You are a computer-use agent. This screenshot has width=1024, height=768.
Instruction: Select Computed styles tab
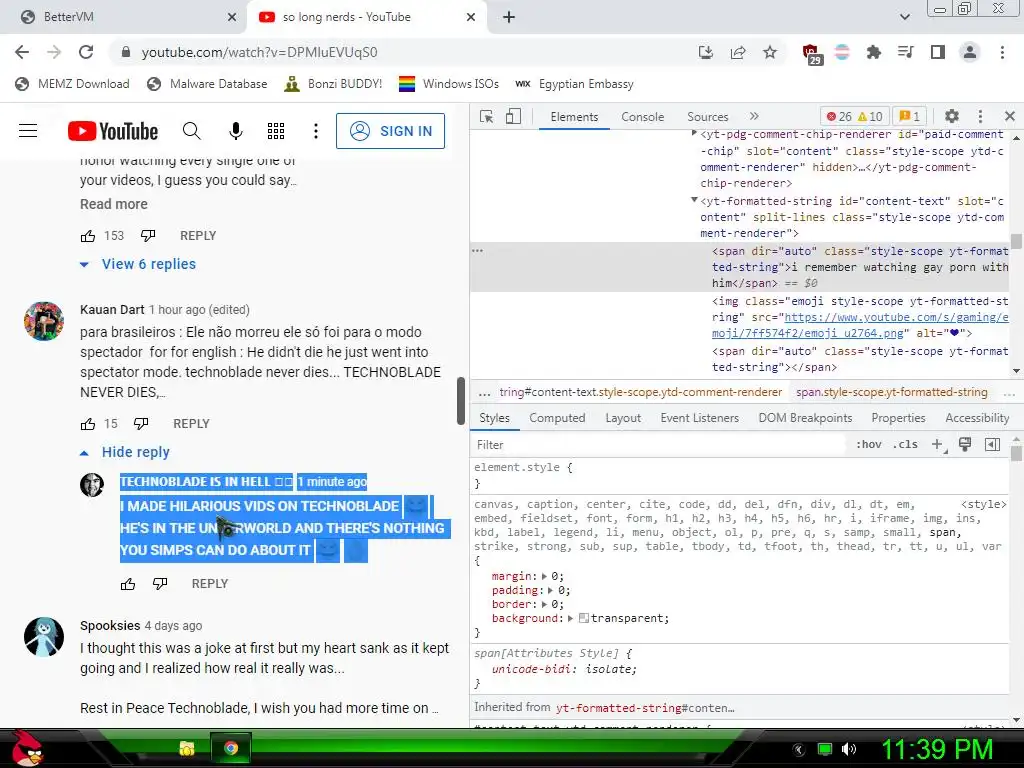tap(557, 418)
